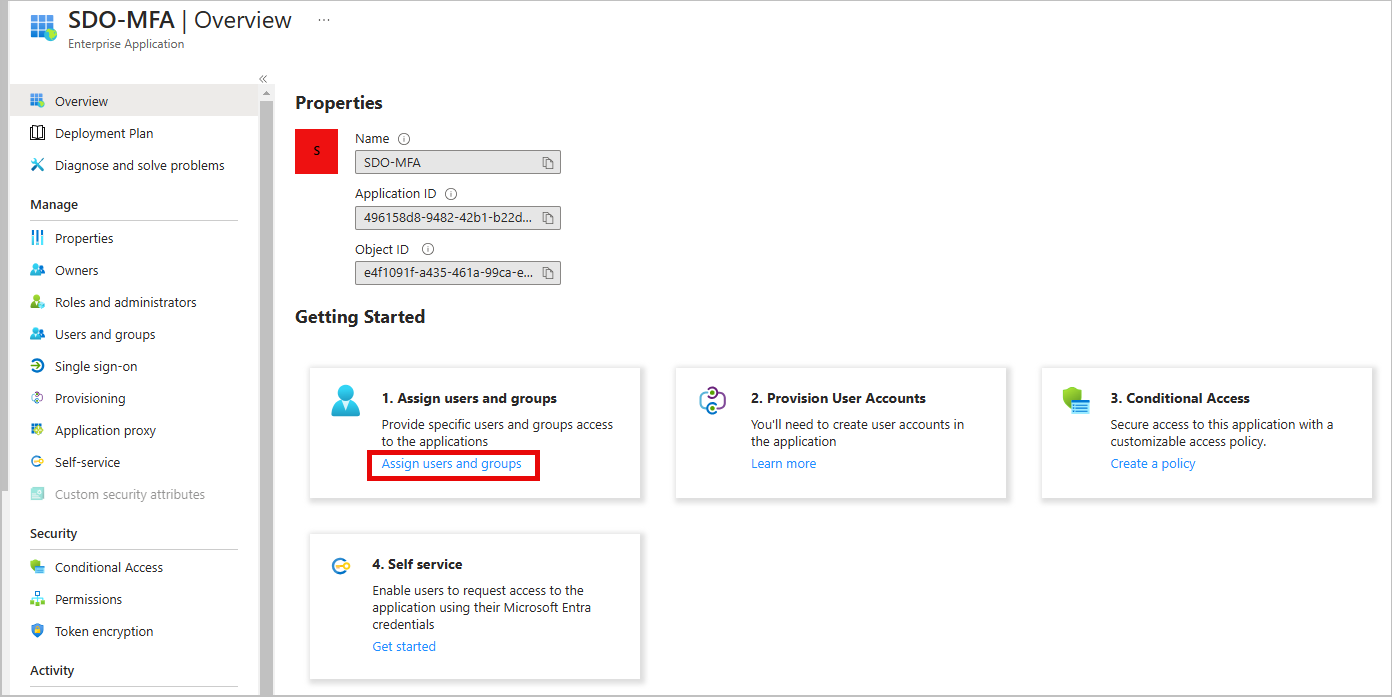This screenshot has width=1392, height=697.
Task: Click the Self service card key icon
Action: point(341,566)
